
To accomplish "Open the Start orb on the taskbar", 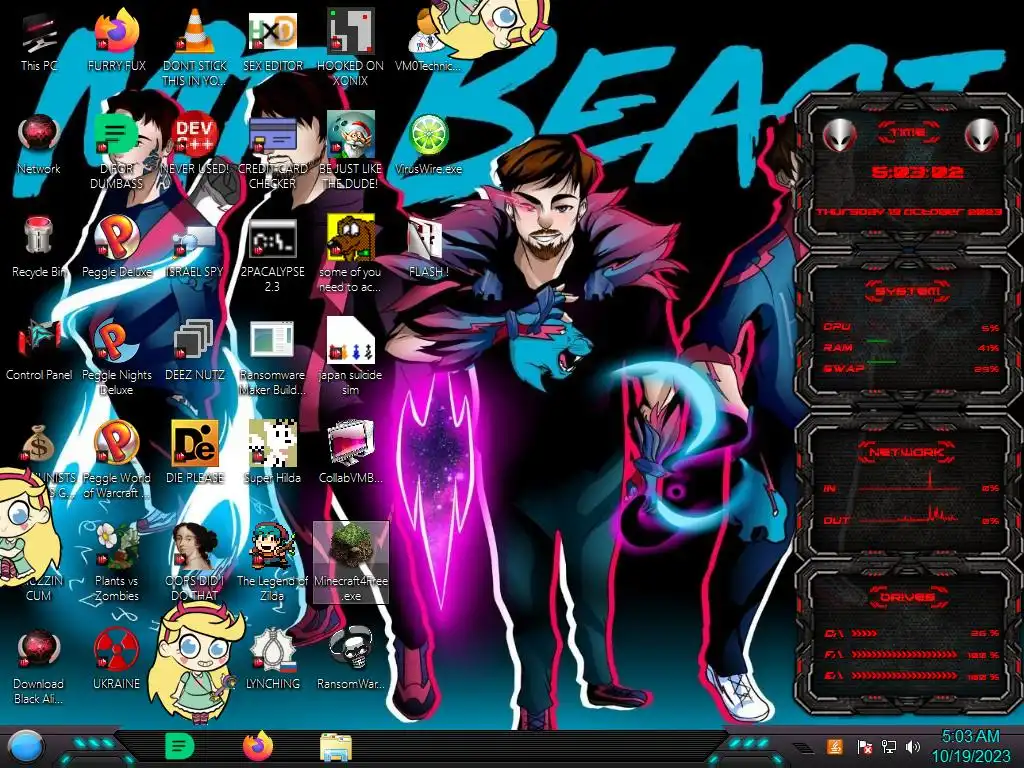I will coord(26,747).
